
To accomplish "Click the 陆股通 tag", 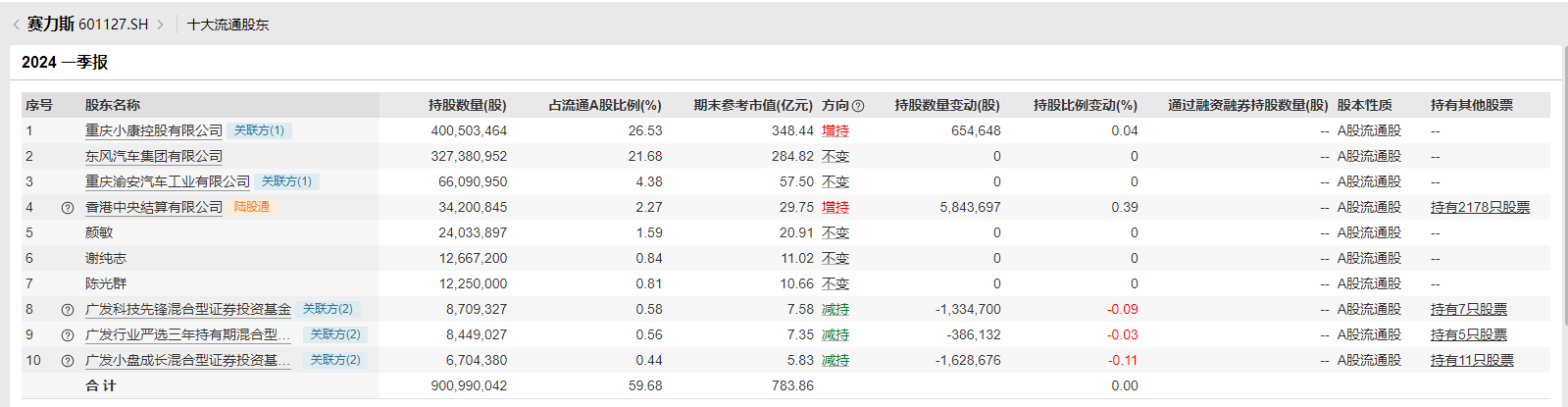I will click(x=252, y=207).
